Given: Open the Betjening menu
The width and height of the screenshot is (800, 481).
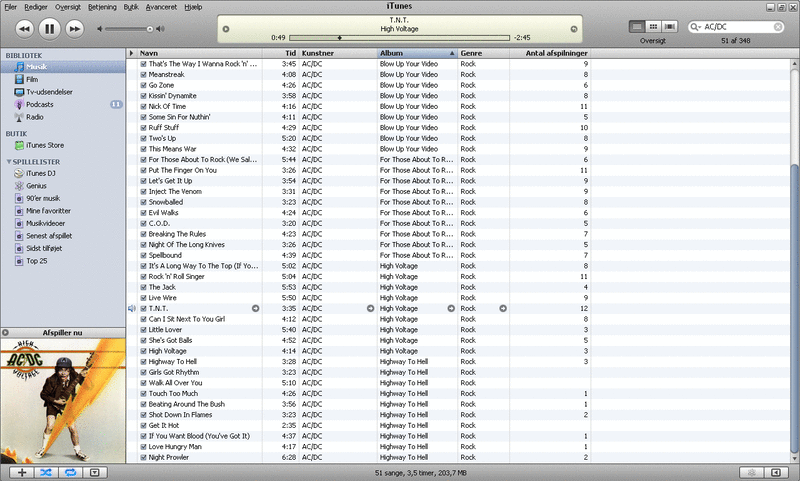Looking at the screenshot, I should tap(102, 6).
